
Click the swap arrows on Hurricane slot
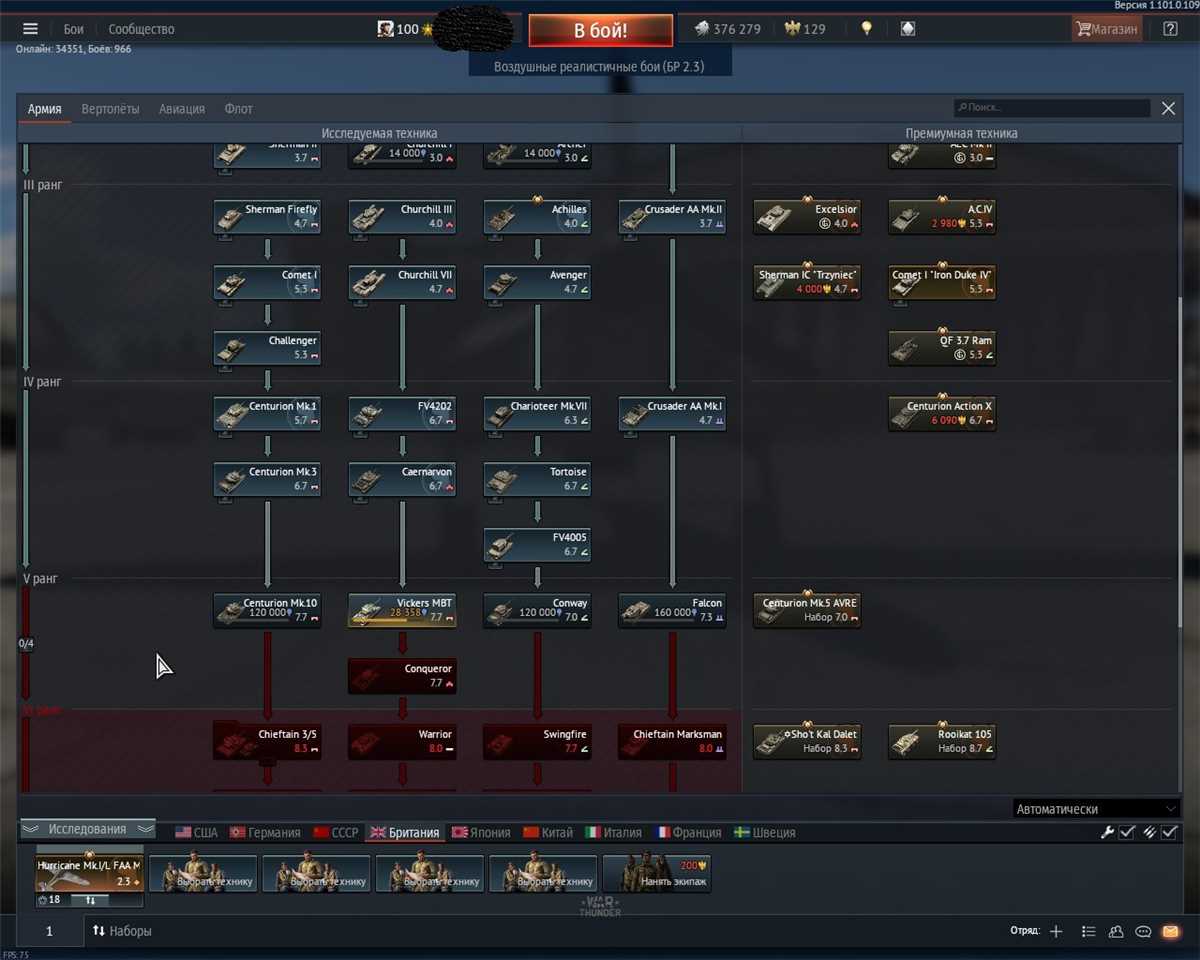tap(90, 900)
